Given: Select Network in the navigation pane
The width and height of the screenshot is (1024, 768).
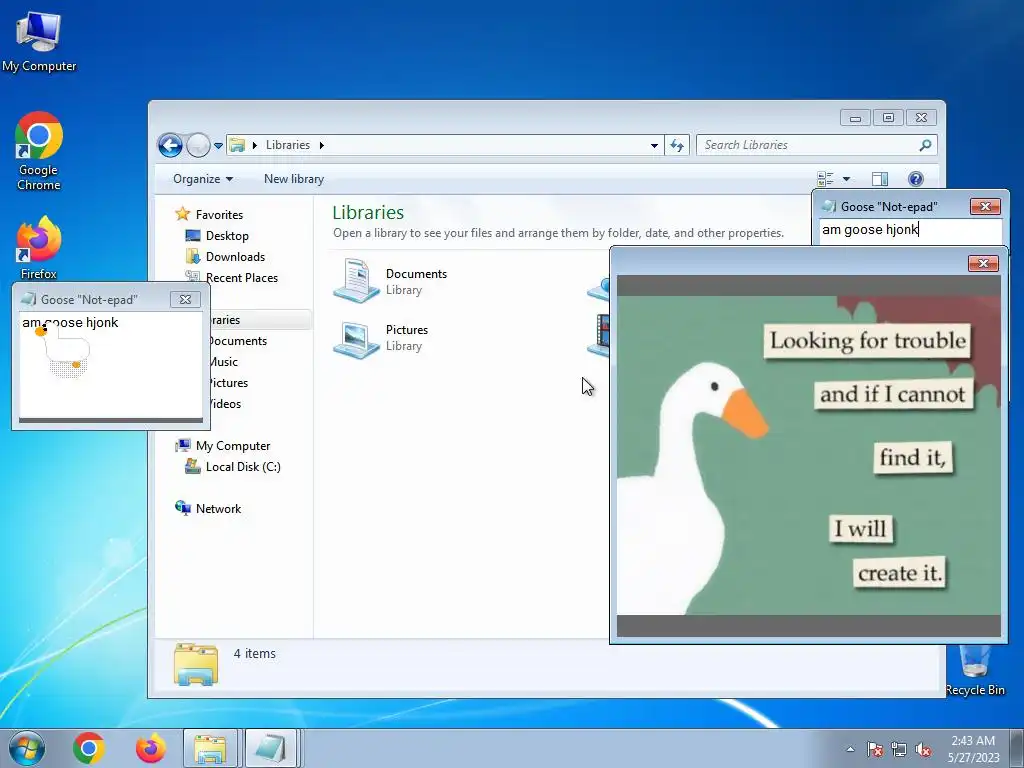Looking at the screenshot, I should (208, 508).
